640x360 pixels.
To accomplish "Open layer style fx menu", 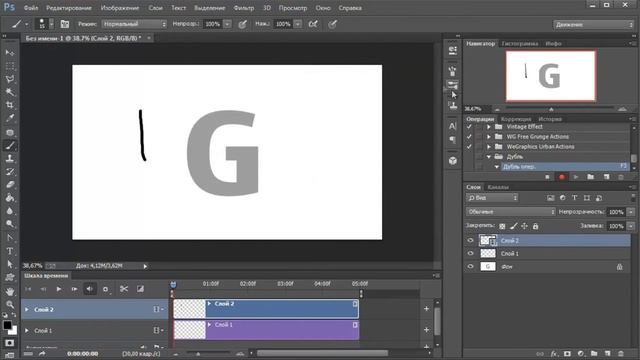I will 554,353.
